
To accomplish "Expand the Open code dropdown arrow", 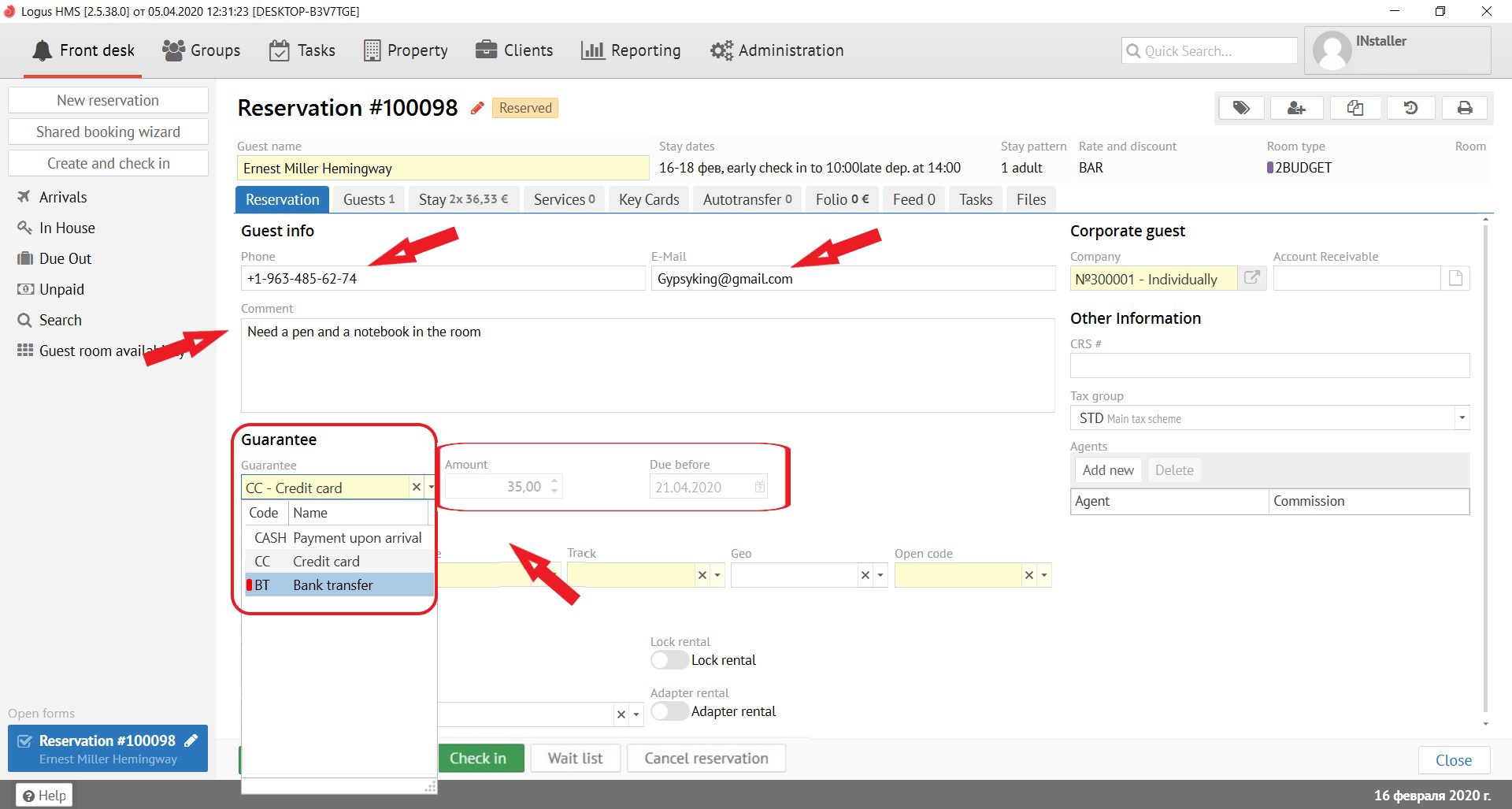I will point(1044,575).
